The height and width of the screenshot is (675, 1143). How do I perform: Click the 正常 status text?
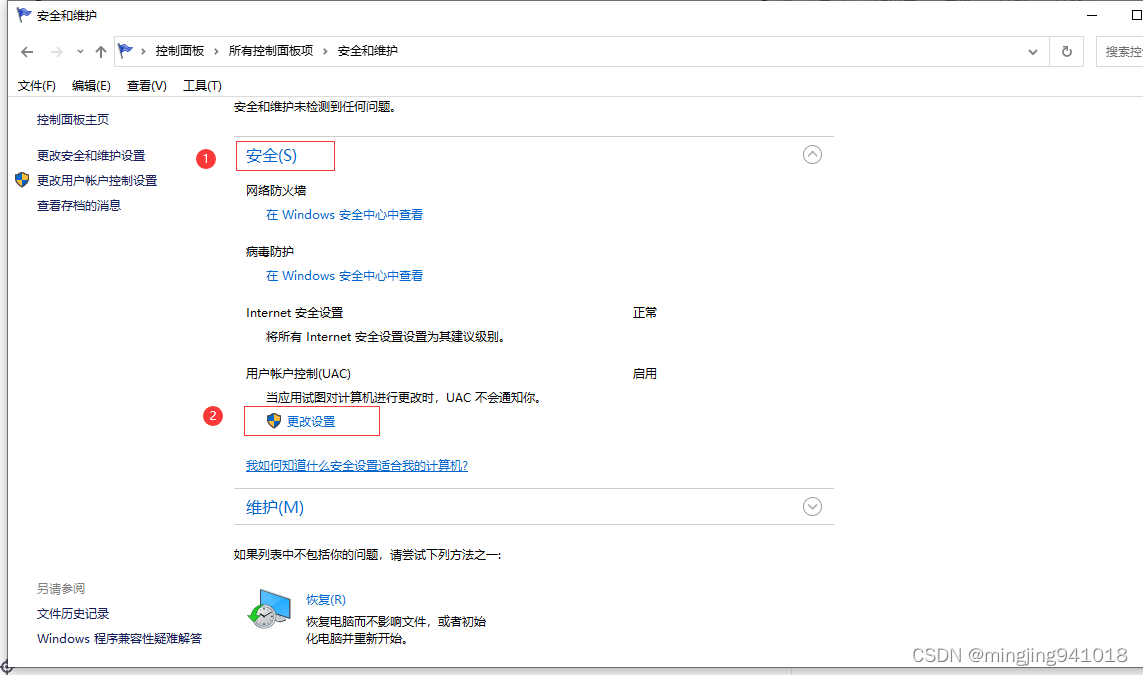(x=644, y=313)
